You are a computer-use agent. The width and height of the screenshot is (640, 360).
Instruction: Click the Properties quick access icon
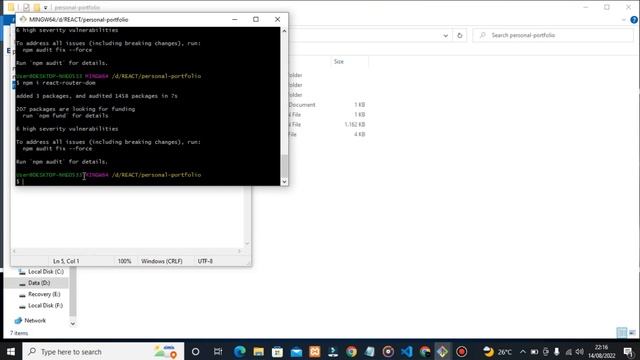[x=26, y=7]
